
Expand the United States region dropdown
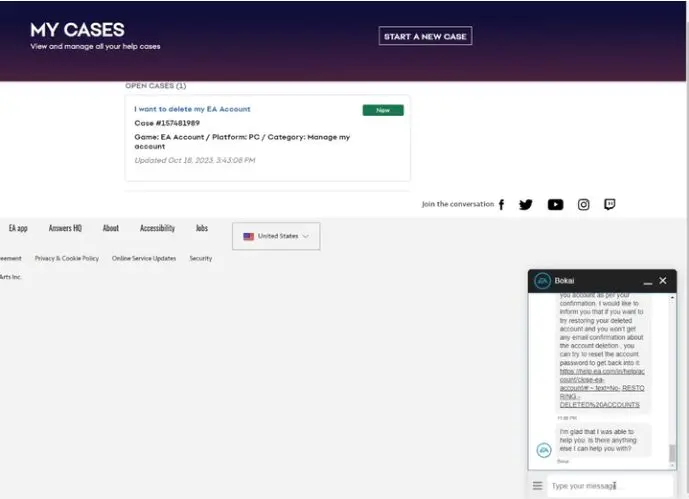tap(276, 236)
